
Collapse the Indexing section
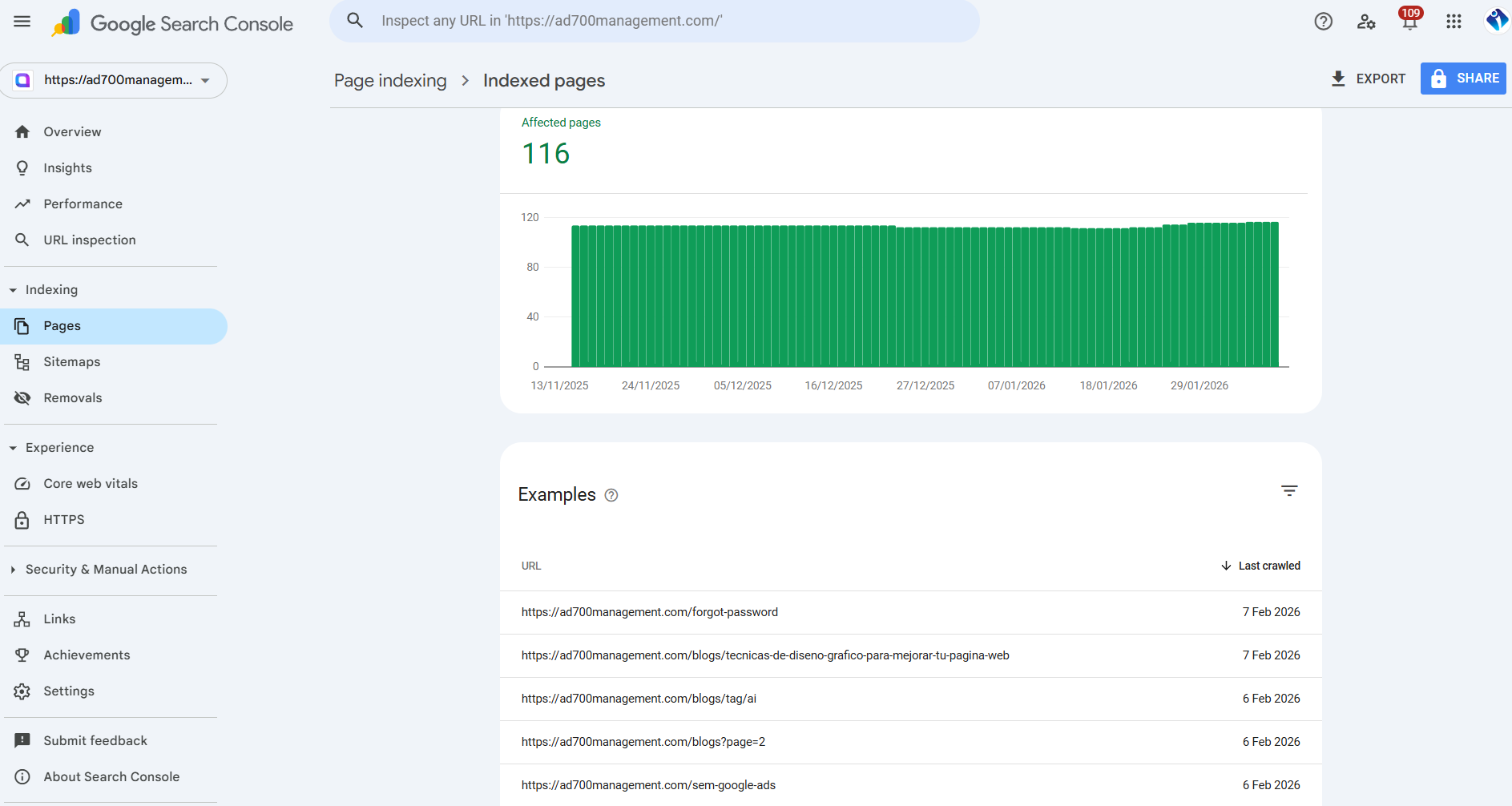click(x=14, y=290)
